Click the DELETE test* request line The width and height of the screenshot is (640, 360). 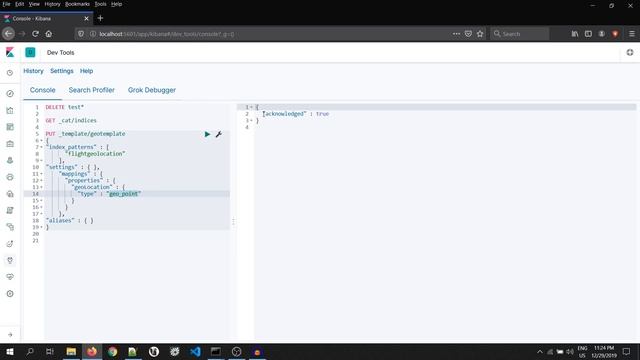point(64,107)
